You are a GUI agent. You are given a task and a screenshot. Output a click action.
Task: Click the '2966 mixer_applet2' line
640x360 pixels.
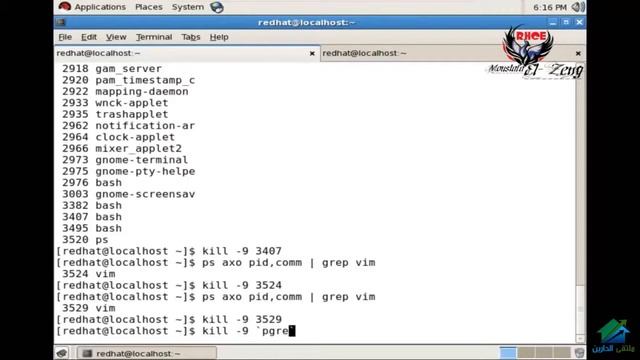122,149
